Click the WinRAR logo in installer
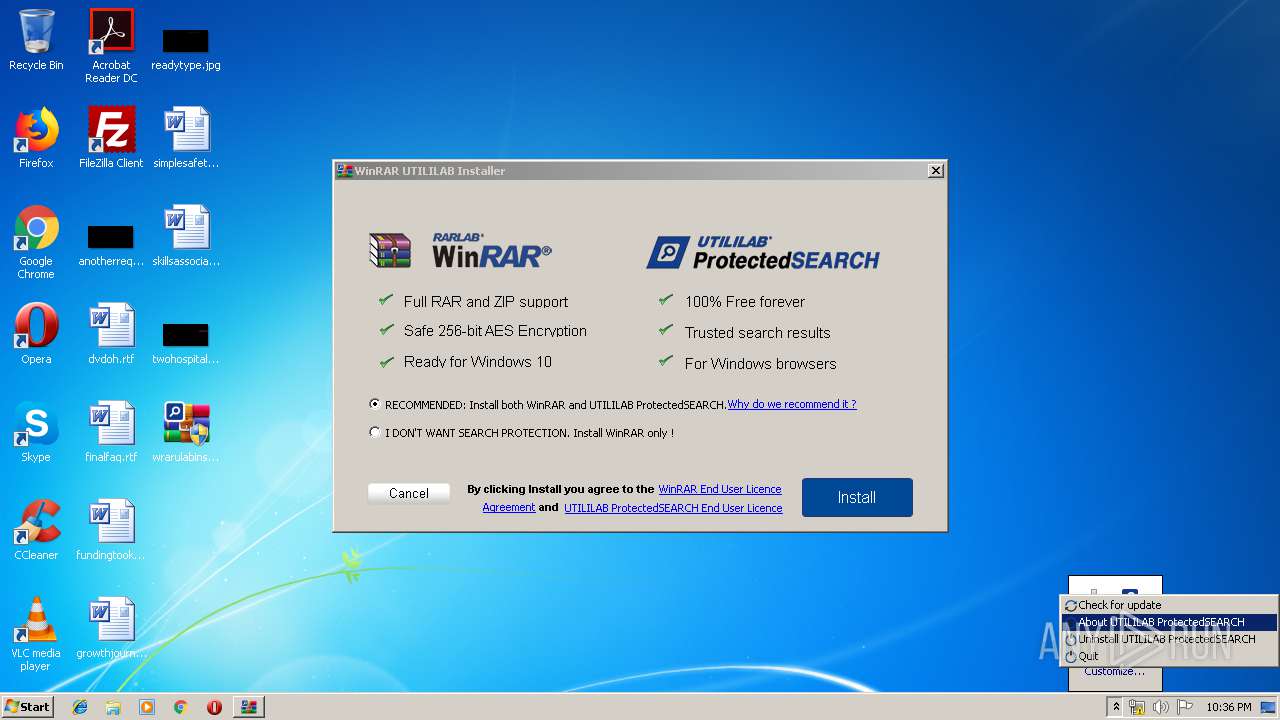1280x720 pixels. [x=460, y=250]
